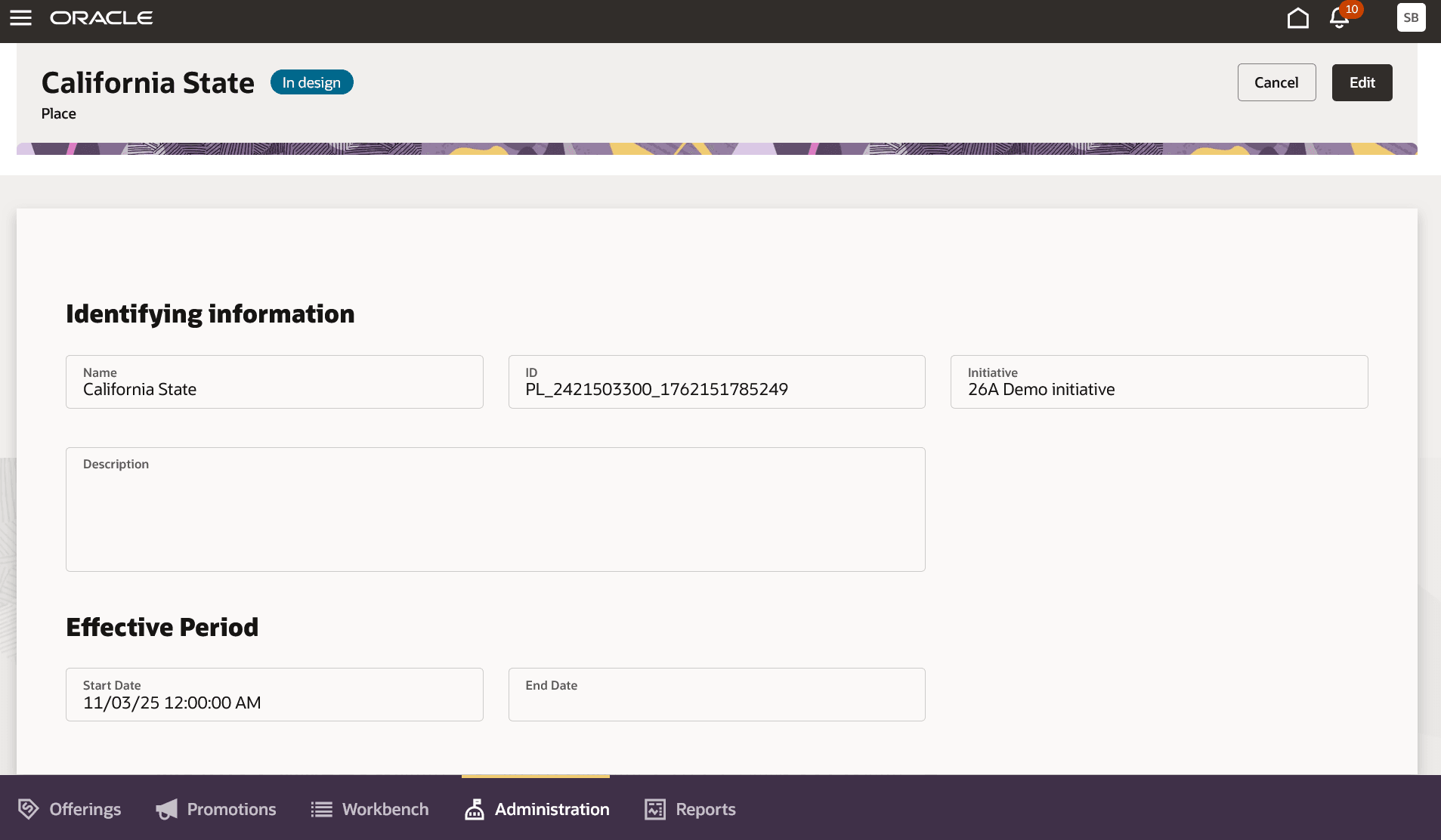1441x840 pixels.
Task: Click the Cancel button
Action: point(1276,82)
